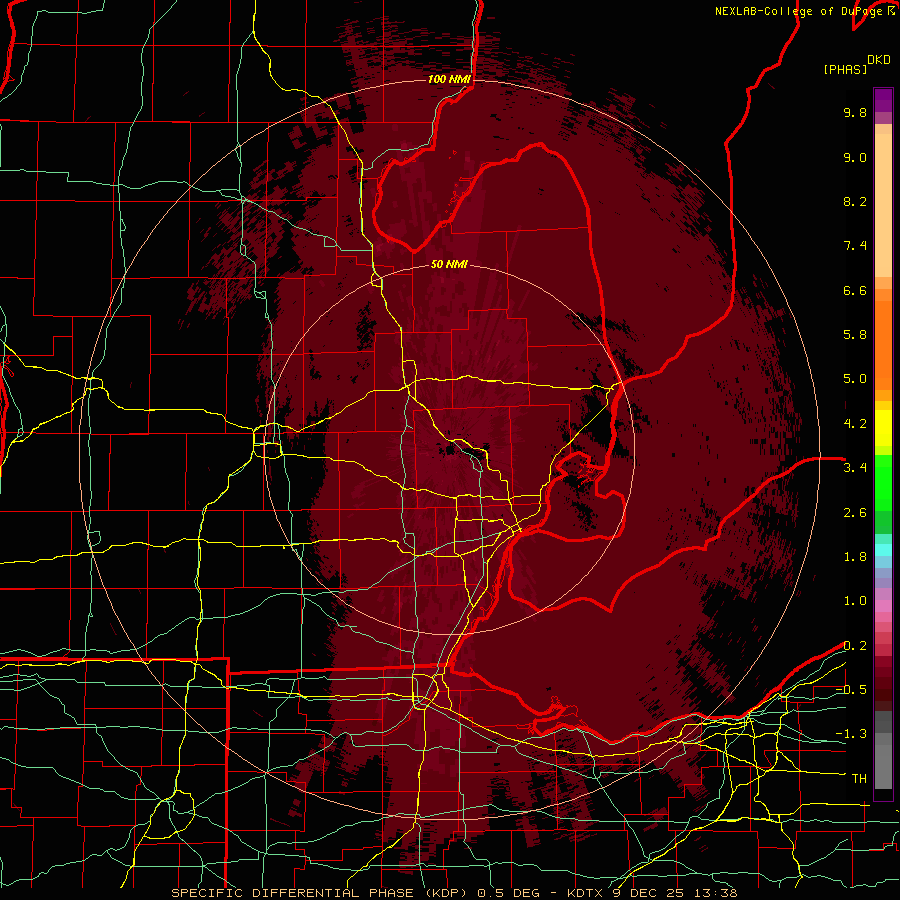Click the Specific Differential Phase (KDP) caption
This screenshot has width=900, height=900.
(319, 893)
